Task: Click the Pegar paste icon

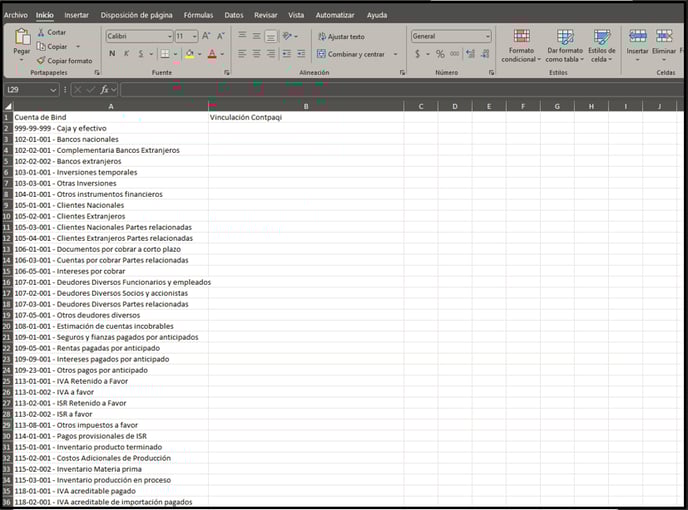Action: coord(22,37)
